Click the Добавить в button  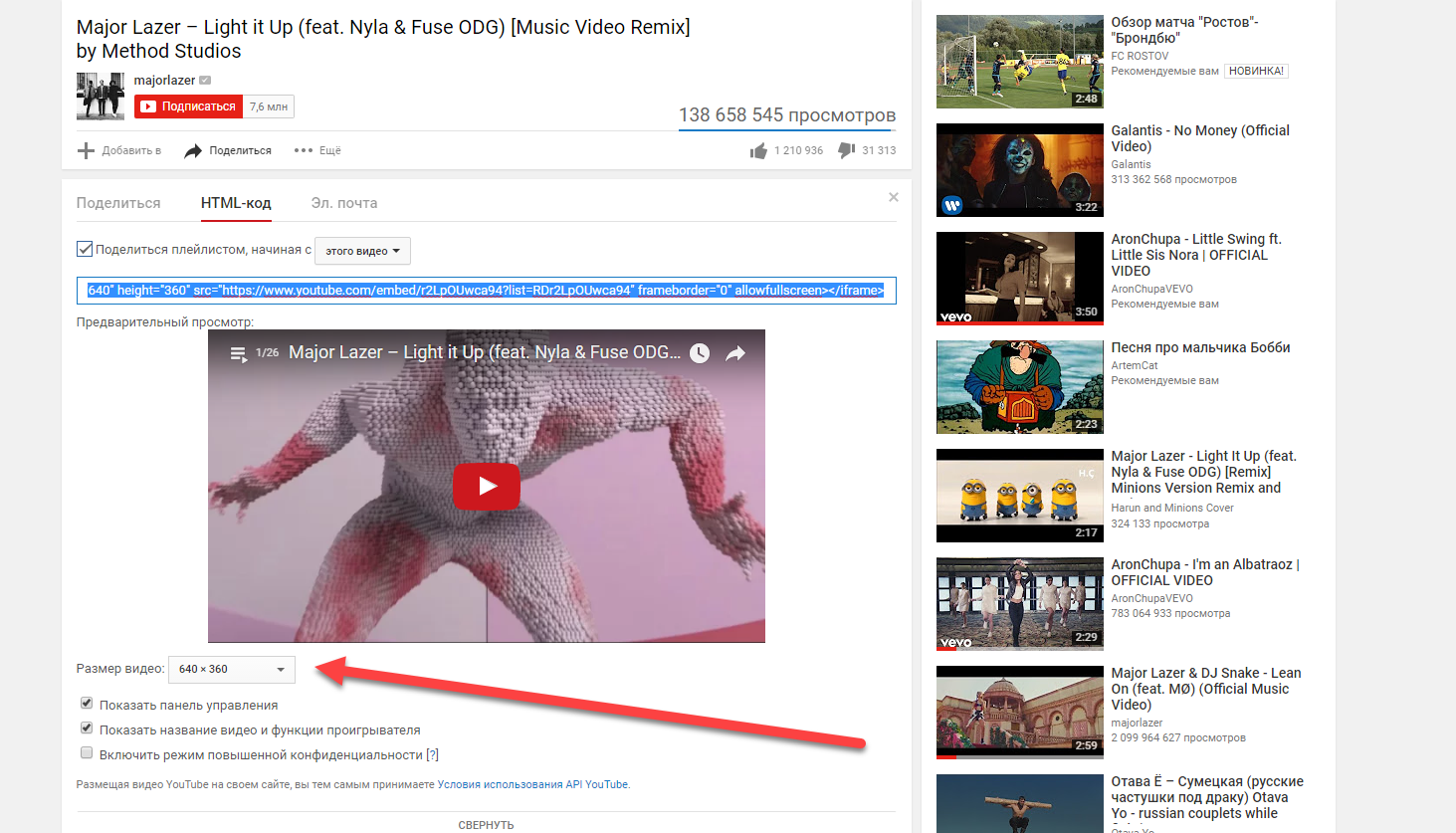(x=119, y=150)
